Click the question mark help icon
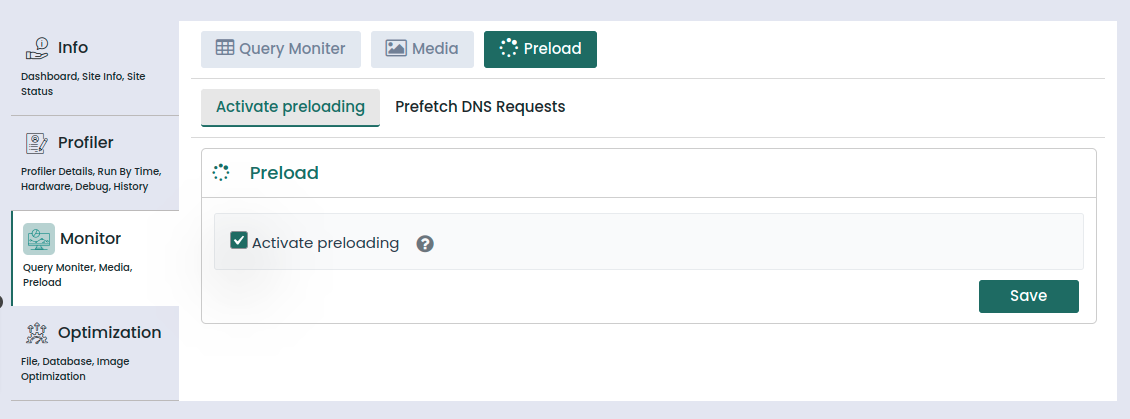 (425, 243)
